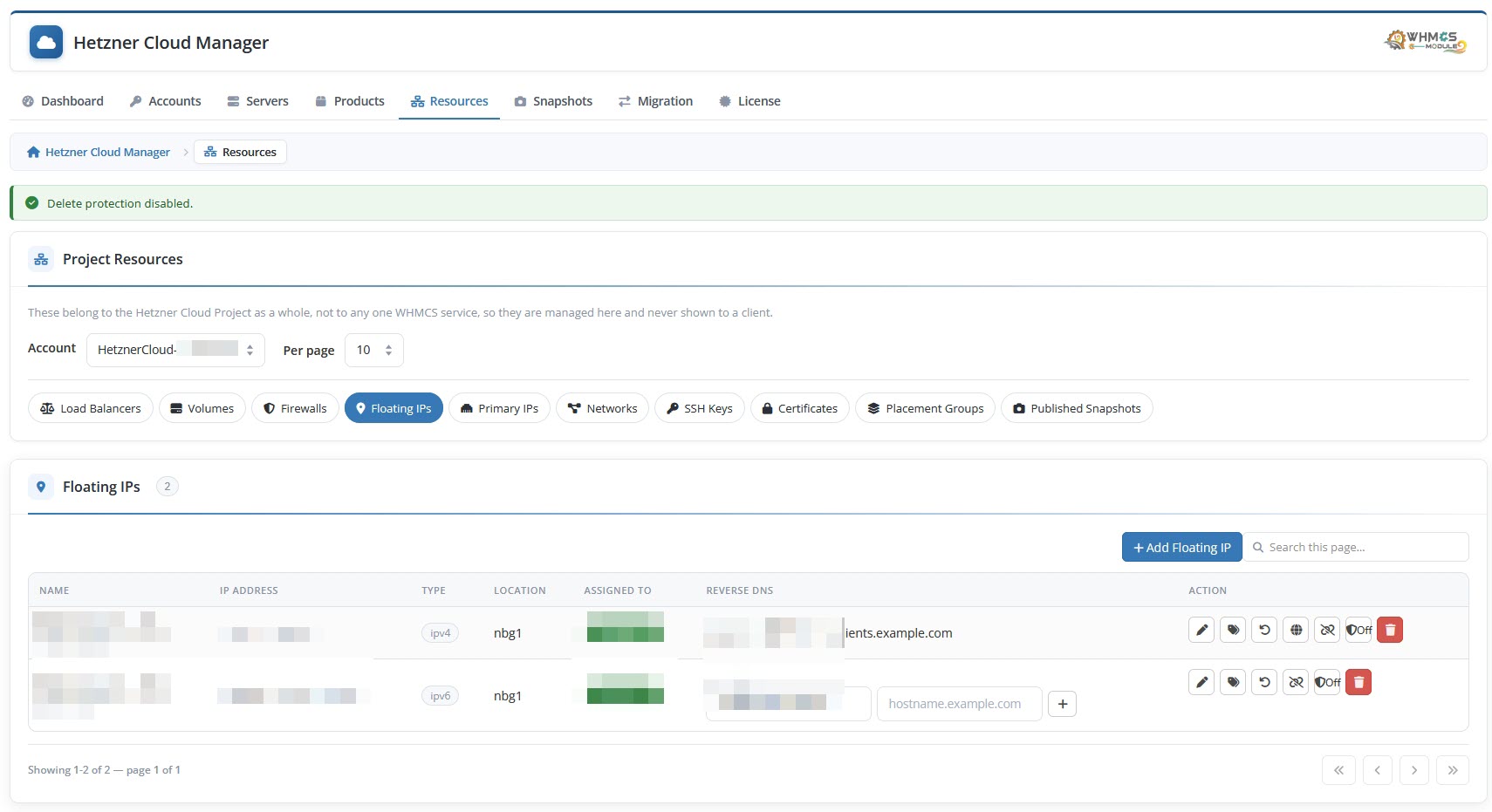Click the pencil edit icon in the ipv6 row
Viewport: 1492px width, 812px height.
click(x=1201, y=682)
